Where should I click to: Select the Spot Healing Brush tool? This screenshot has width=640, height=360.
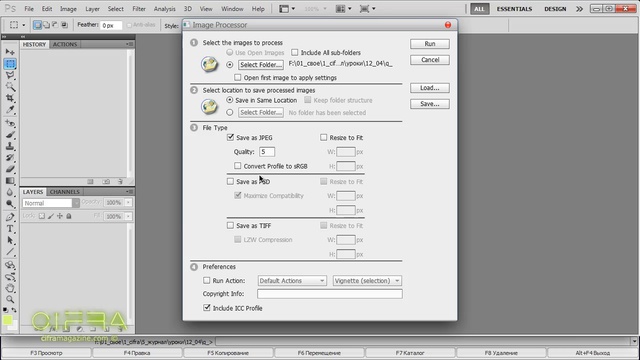(10, 123)
